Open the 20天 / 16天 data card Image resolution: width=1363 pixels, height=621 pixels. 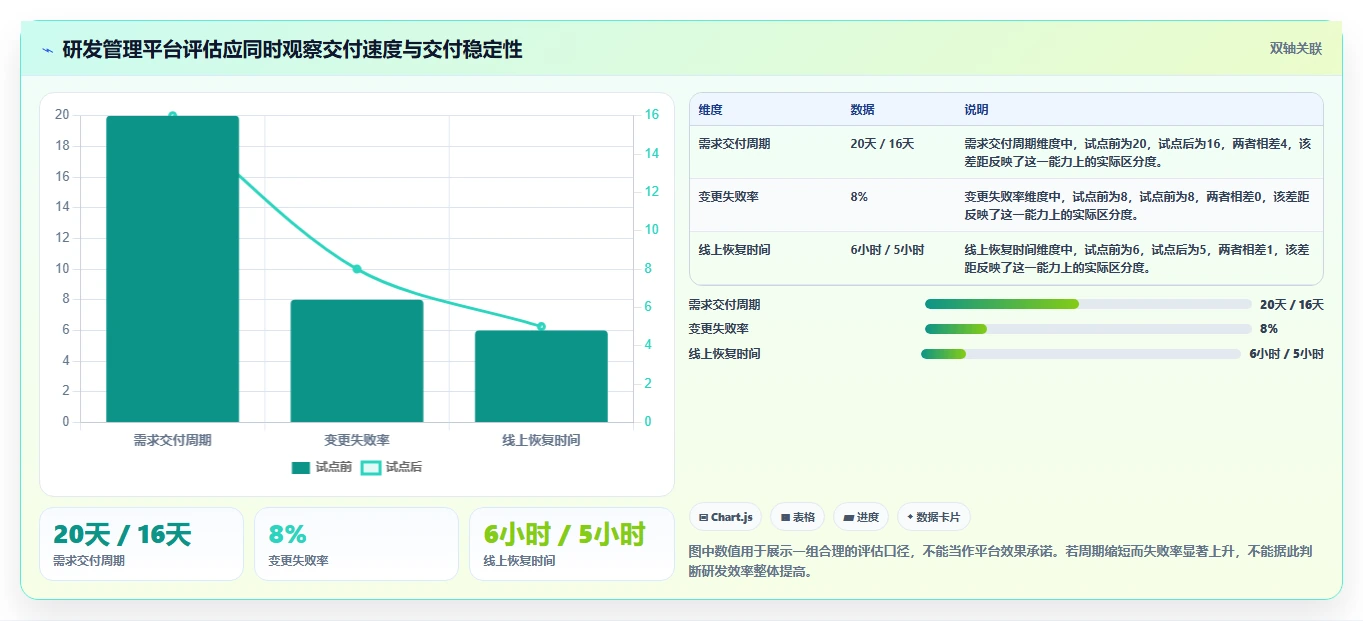tap(141, 544)
